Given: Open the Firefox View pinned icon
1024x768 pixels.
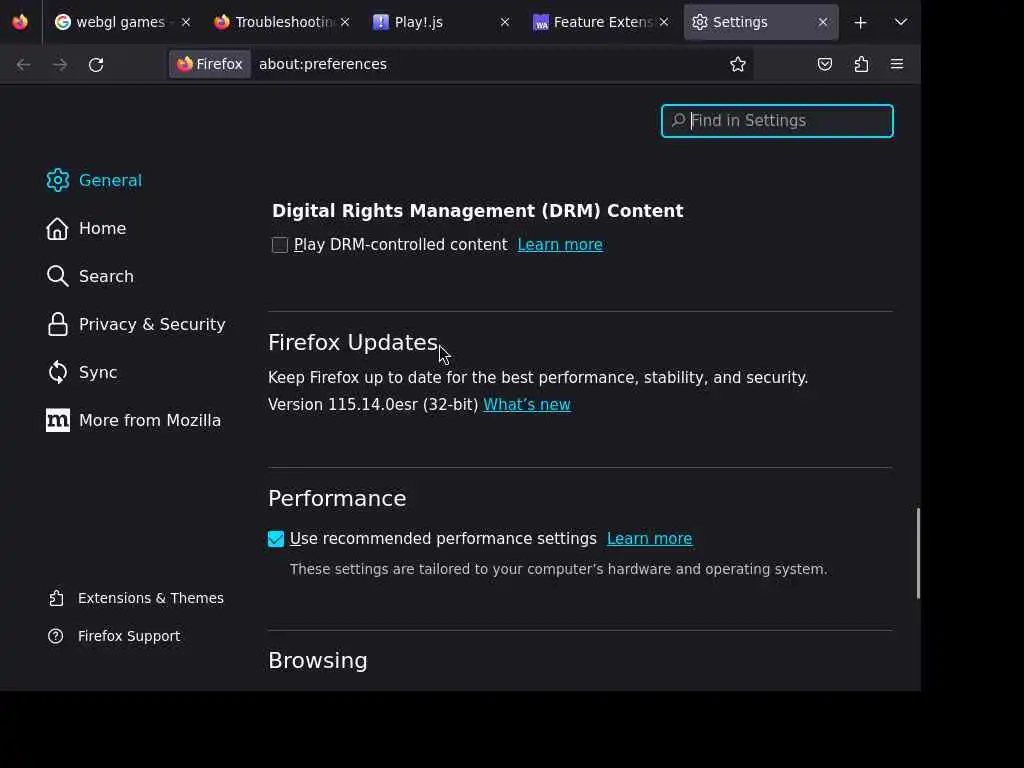Looking at the screenshot, I should 20,22.
